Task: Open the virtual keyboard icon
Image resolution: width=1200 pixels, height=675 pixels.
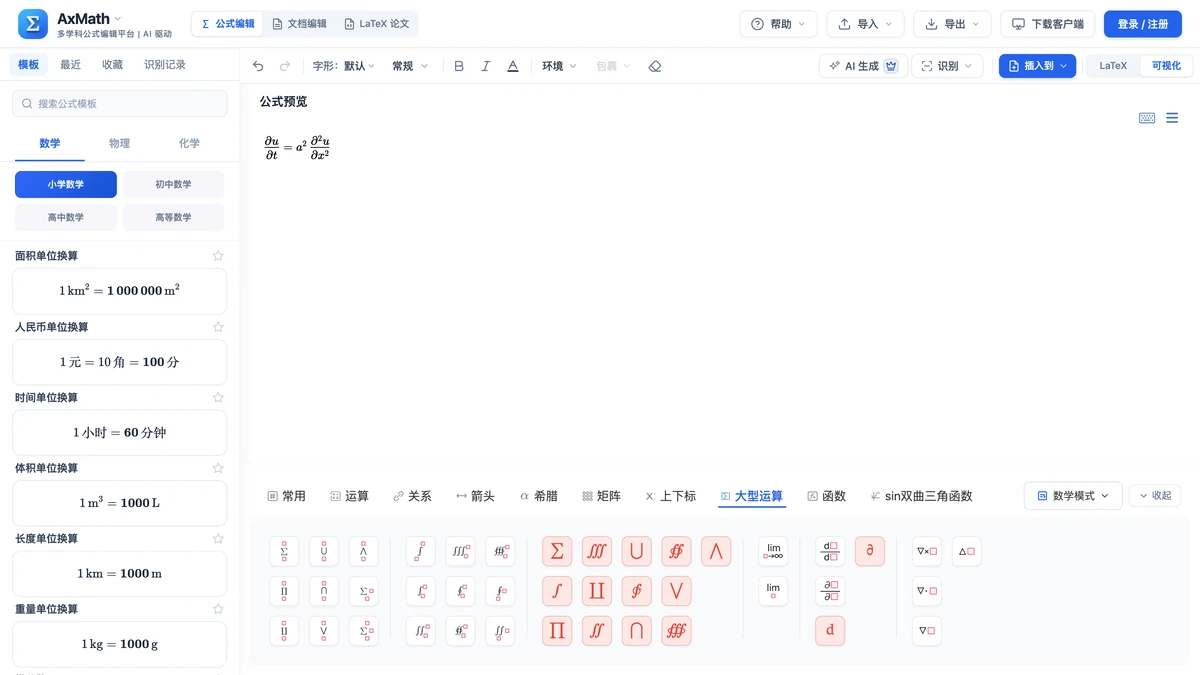Action: (x=1147, y=118)
